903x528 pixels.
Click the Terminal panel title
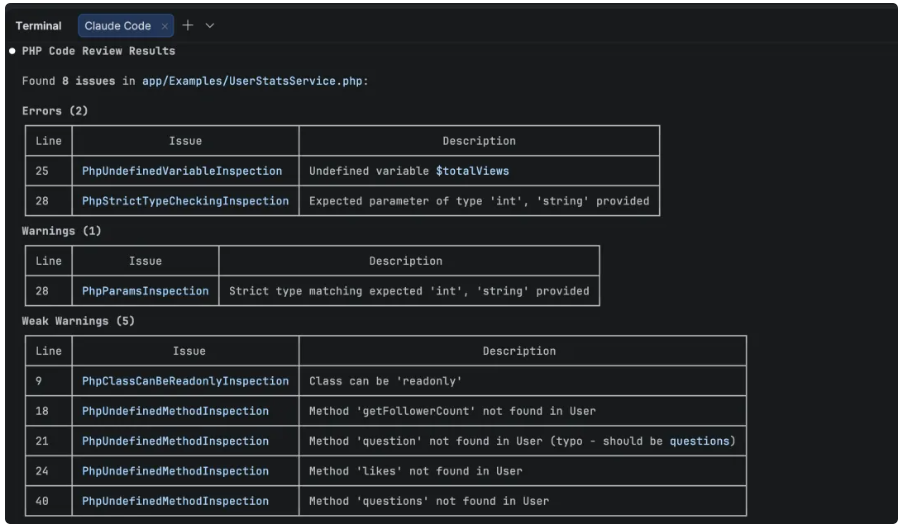[x=38, y=26]
